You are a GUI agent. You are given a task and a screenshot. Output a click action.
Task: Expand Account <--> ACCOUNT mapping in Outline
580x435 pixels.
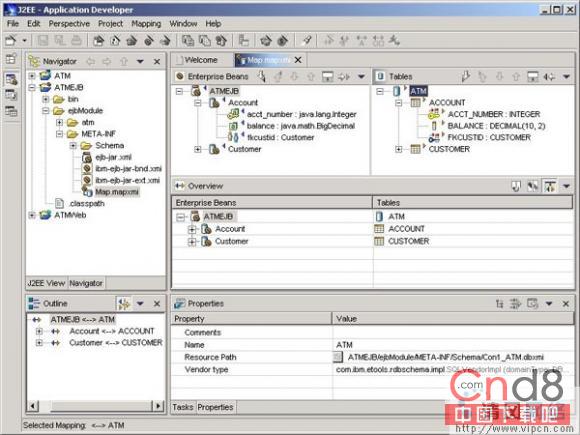39,331
